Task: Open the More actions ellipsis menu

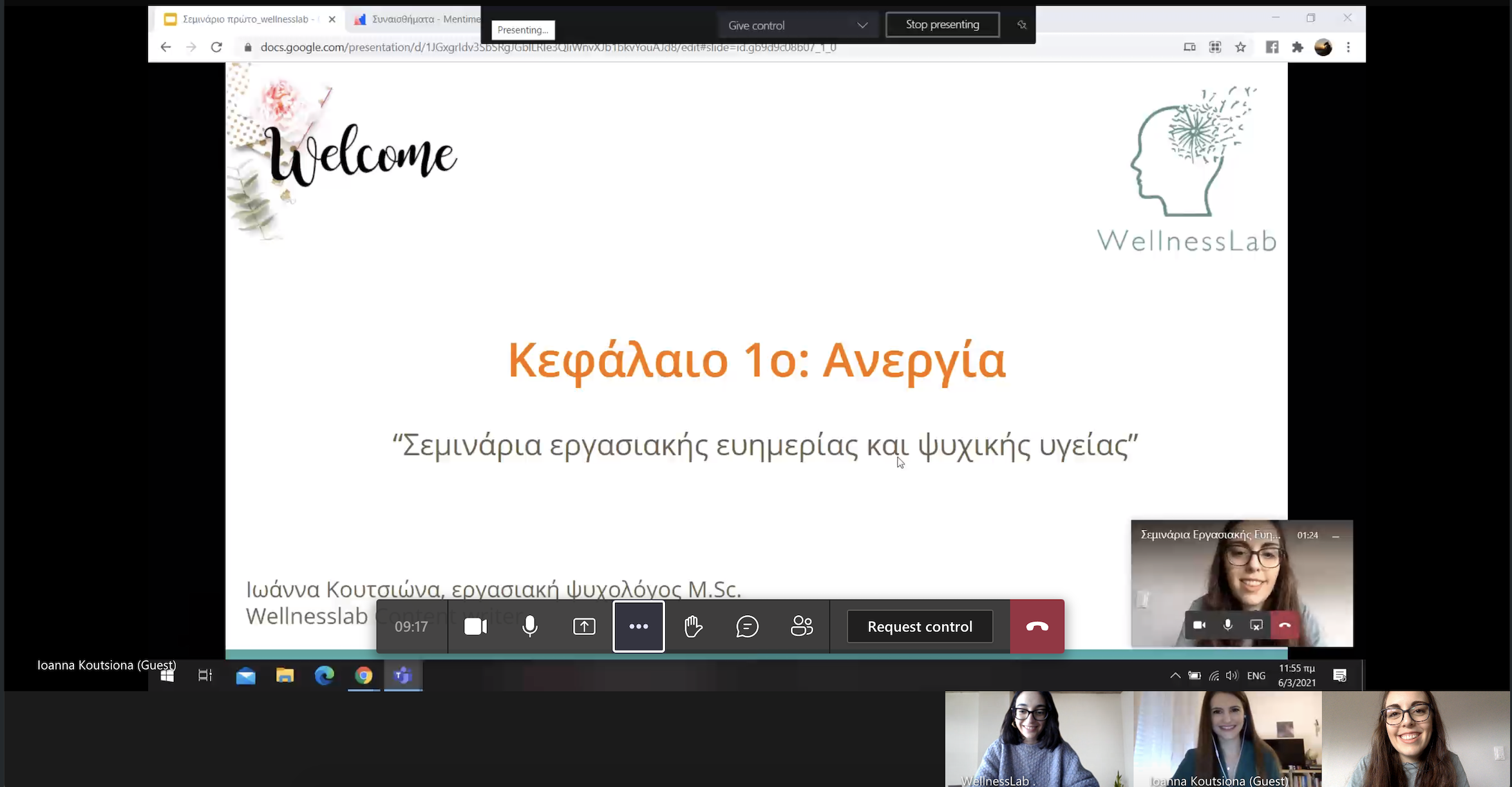Action: 639,627
